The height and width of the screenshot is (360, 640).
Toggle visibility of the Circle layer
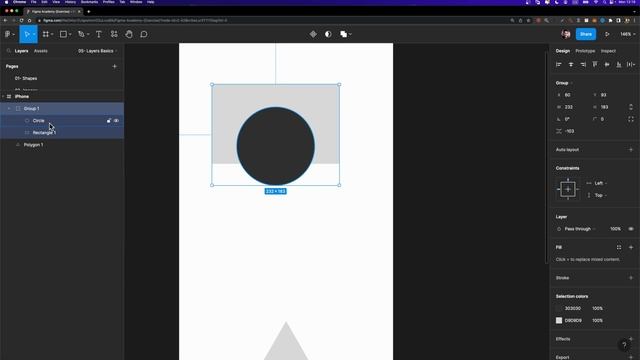click(x=116, y=121)
